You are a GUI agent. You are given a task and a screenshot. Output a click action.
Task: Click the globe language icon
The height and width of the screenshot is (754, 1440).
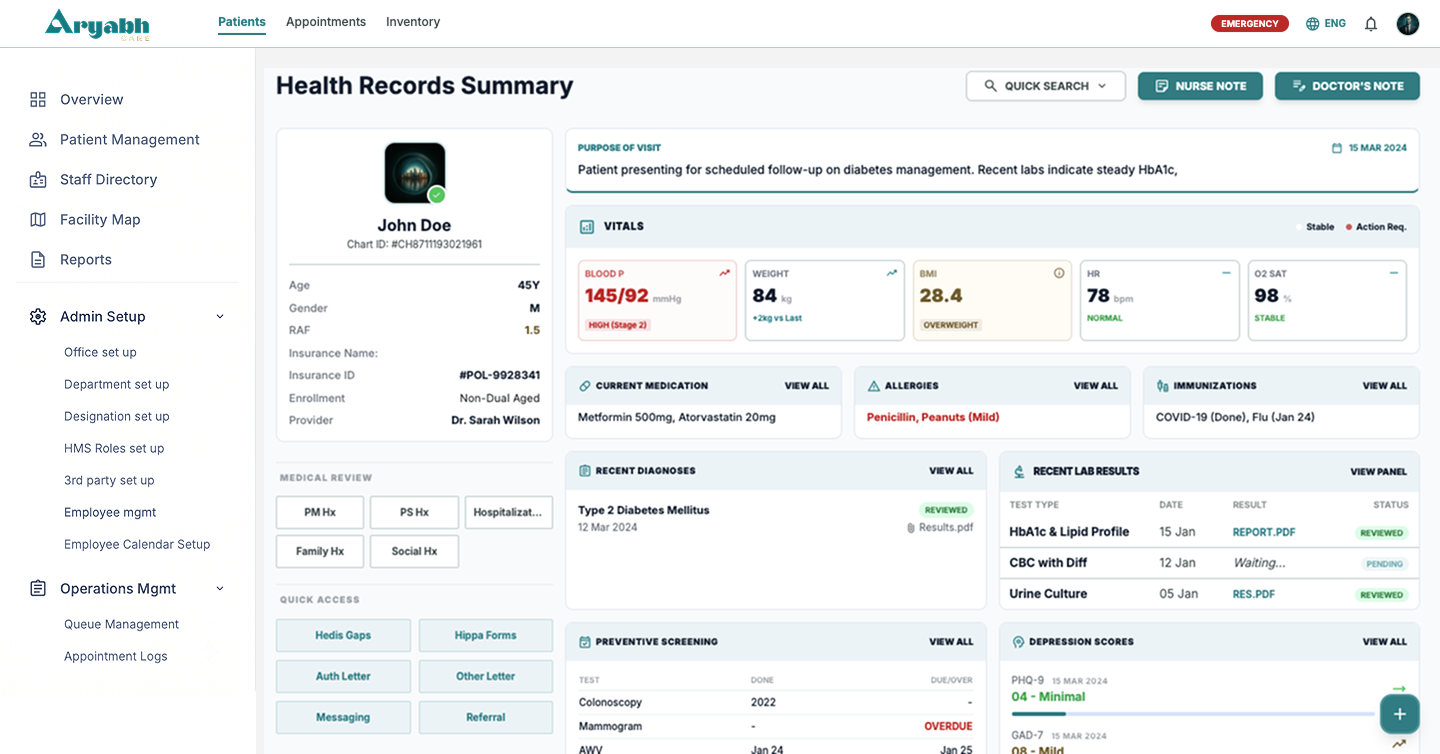tap(1313, 24)
